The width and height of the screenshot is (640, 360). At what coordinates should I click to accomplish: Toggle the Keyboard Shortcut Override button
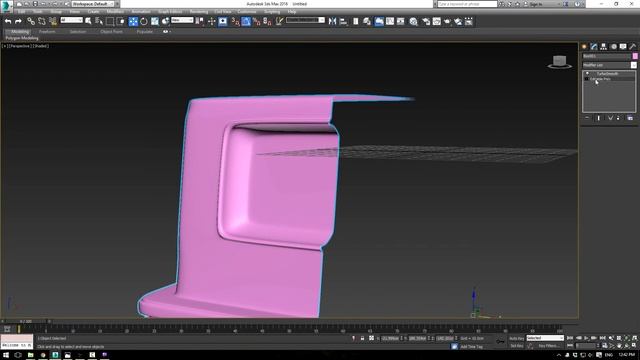(222, 21)
